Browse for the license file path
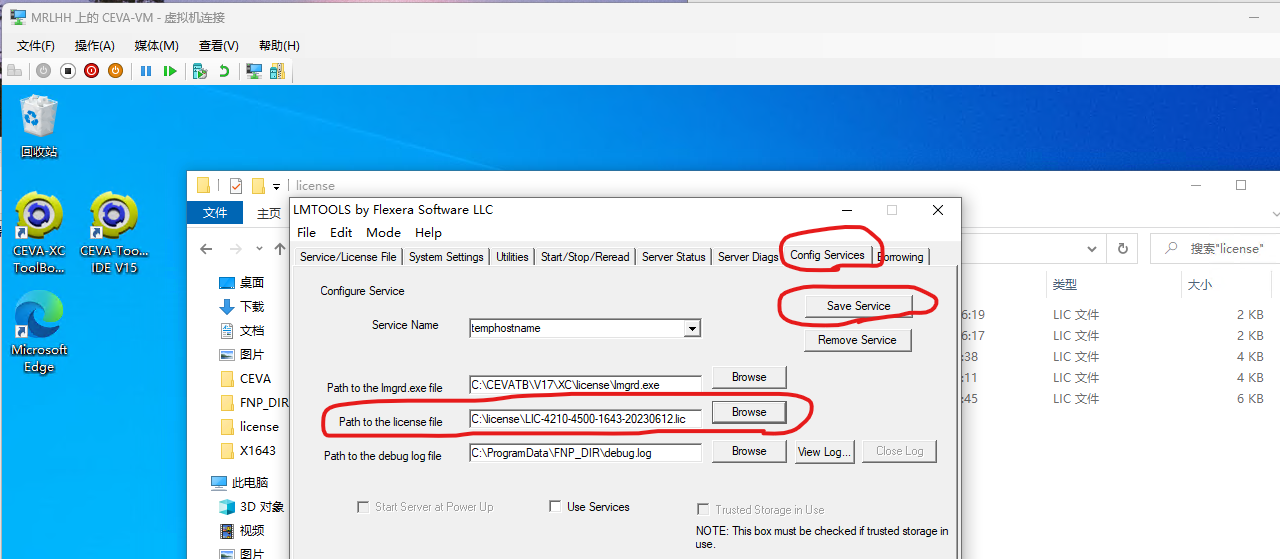This screenshot has width=1280, height=559. click(749, 412)
